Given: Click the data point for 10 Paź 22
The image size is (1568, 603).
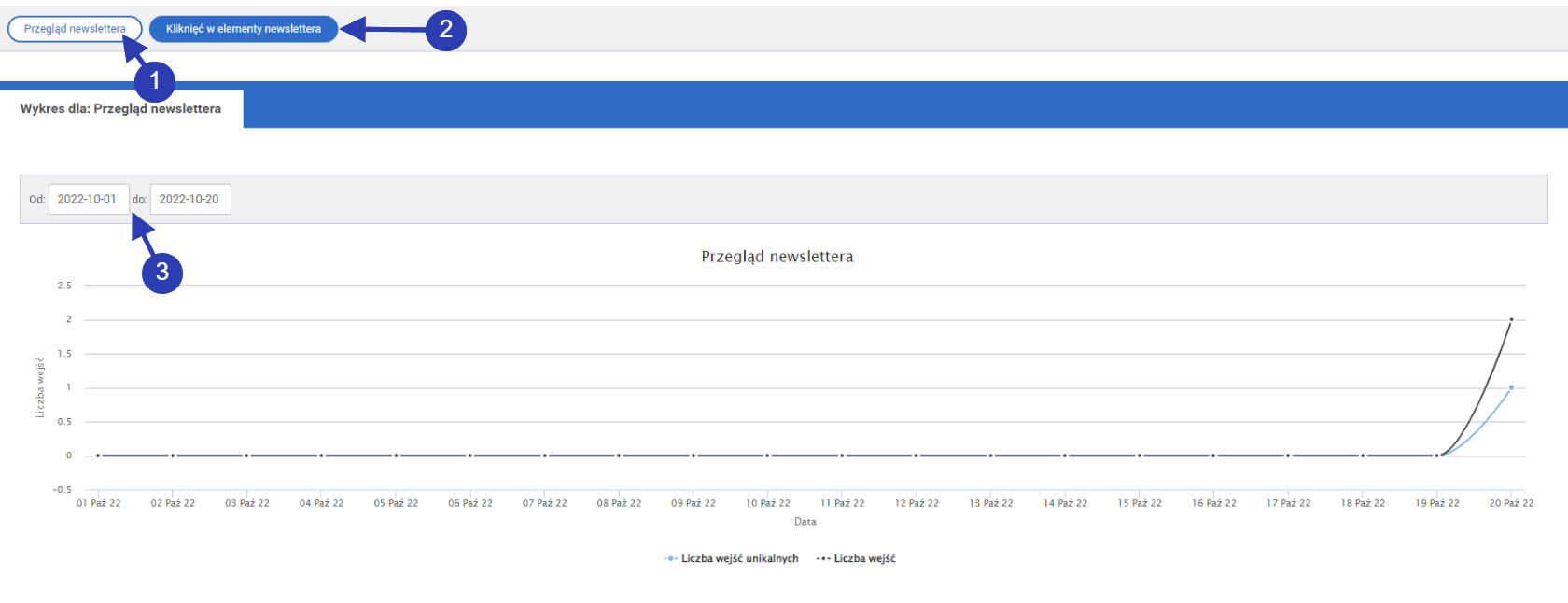Looking at the screenshot, I should (767, 456).
